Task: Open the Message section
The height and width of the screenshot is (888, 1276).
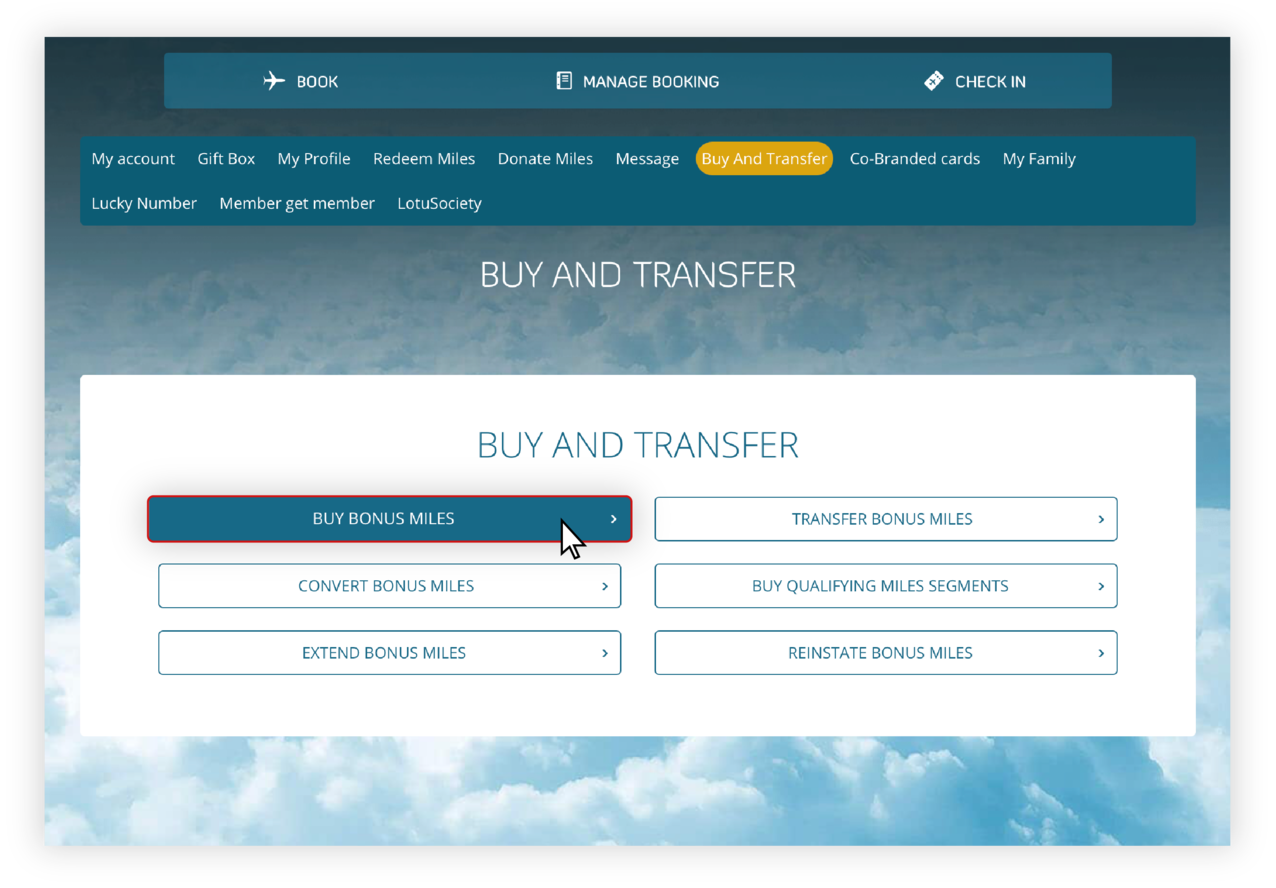Action: 647,158
